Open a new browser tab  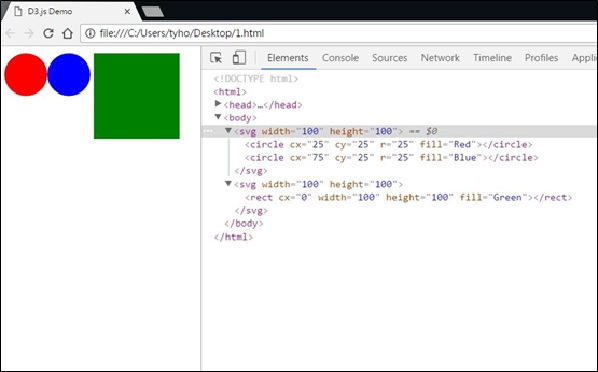(x=153, y=11)
